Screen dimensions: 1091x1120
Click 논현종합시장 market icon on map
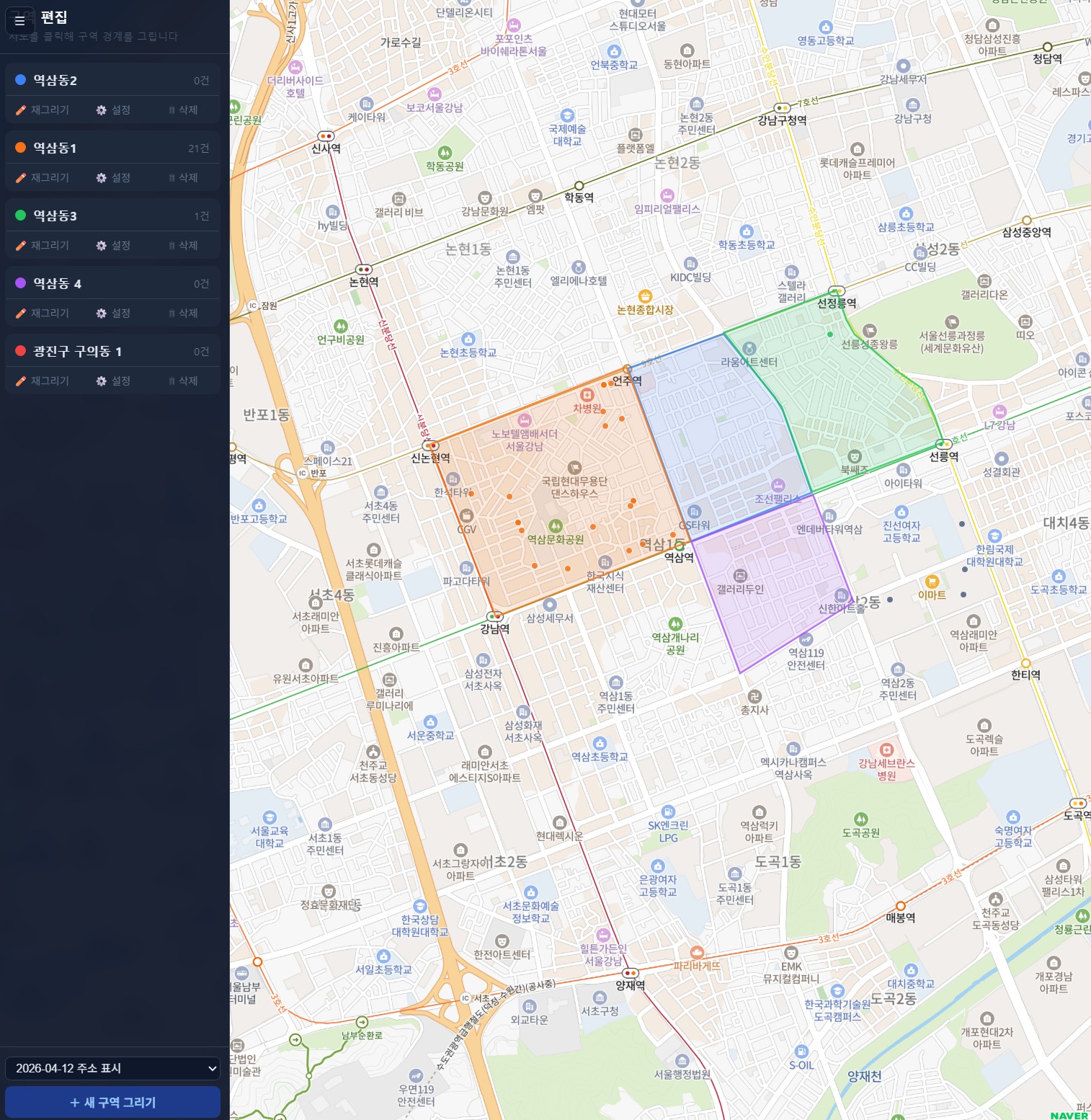[645, 296]
